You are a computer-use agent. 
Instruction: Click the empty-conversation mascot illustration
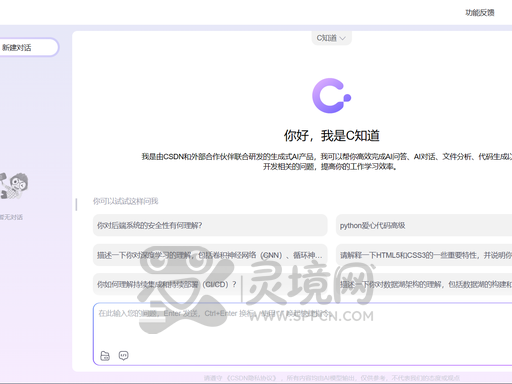point(14,186)
